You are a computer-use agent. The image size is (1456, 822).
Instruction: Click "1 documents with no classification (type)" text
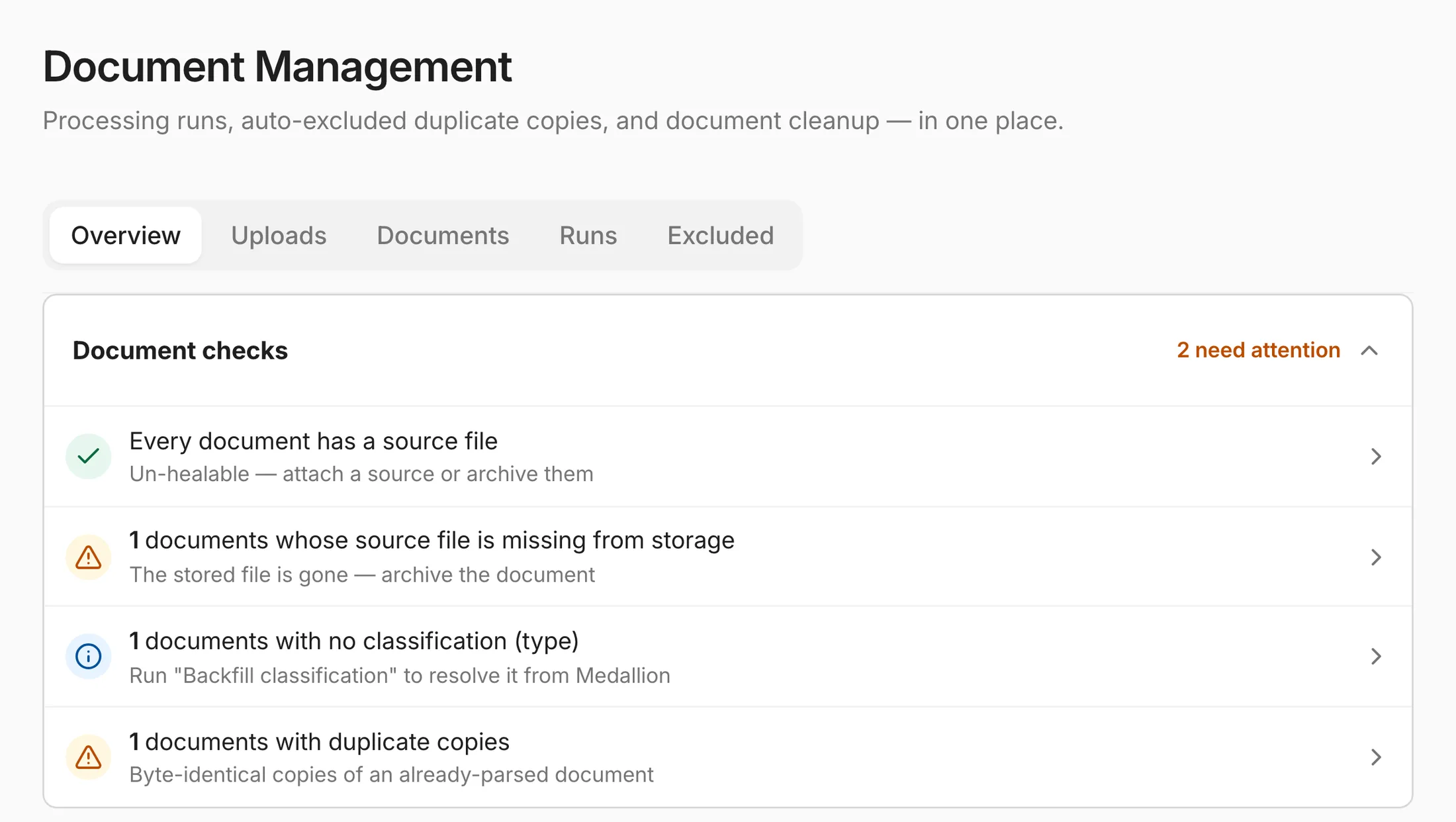pyautogui.click(x=354, y=641)
